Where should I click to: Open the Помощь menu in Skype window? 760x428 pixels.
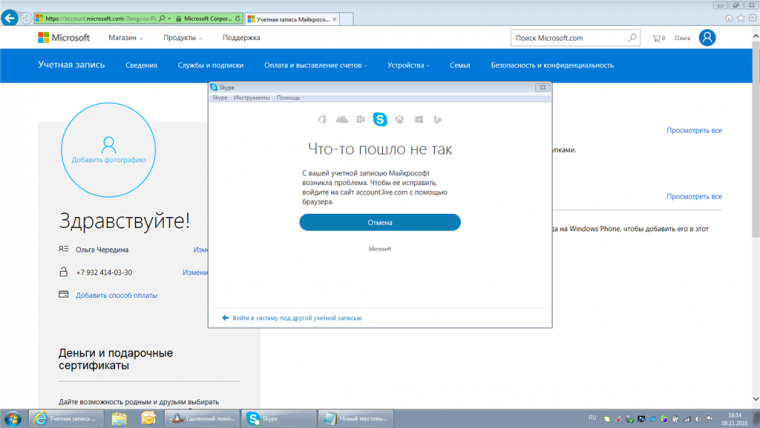(x=288, y=98)
